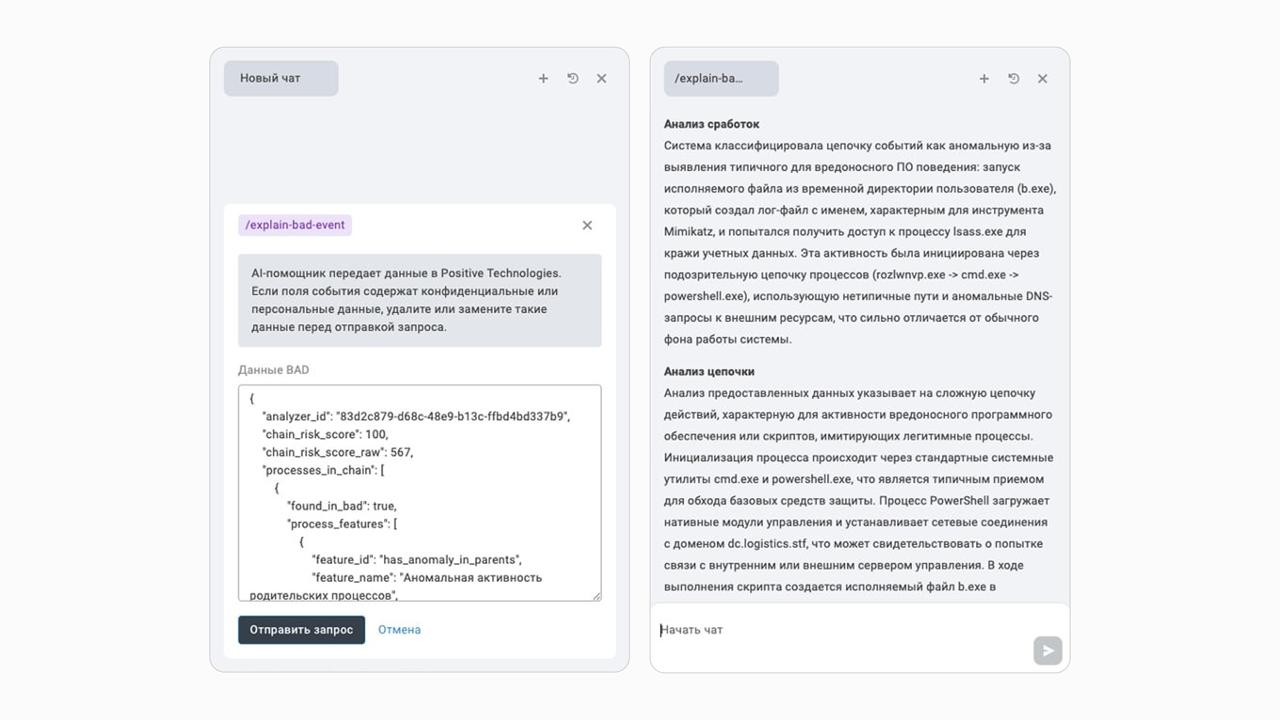Close the Новый чат panel
Image resolution: width=1280 pixels, height=720 pixels.
point(602,78)
